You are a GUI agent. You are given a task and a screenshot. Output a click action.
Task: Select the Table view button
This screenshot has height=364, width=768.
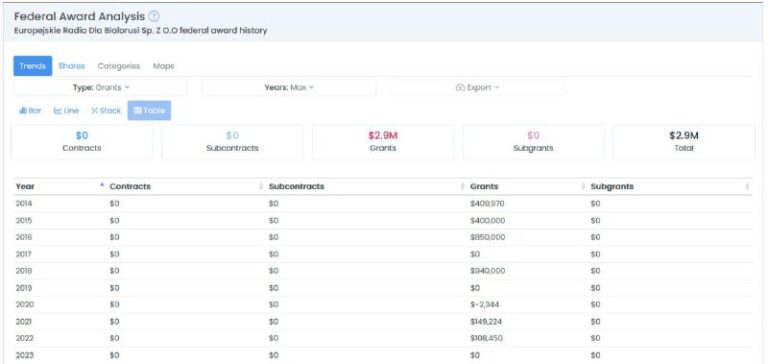149,111
